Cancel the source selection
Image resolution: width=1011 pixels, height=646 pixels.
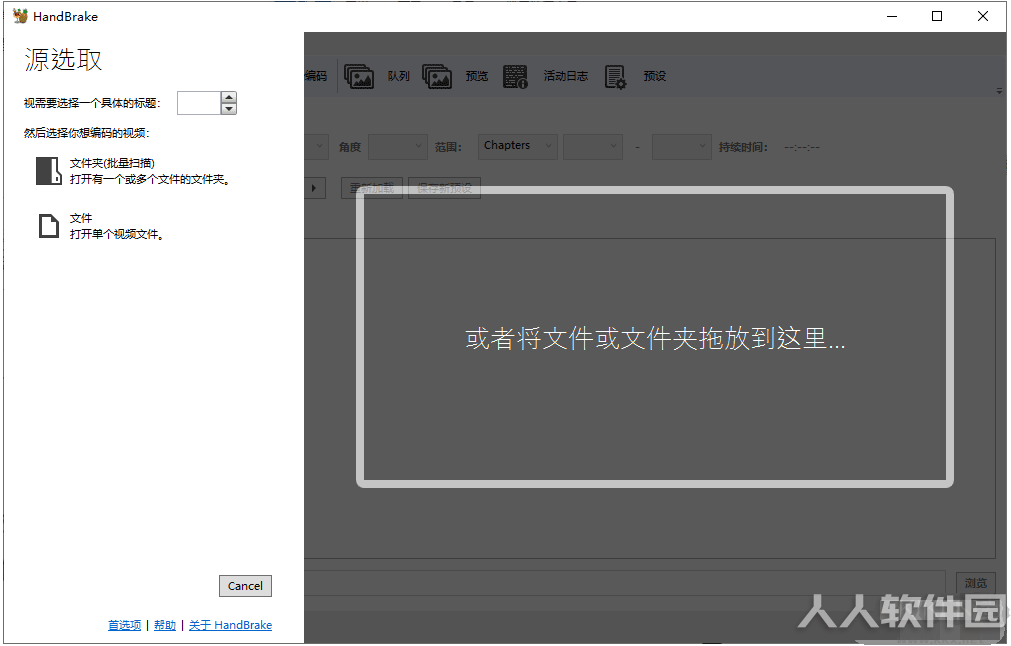tap(245, 586)
